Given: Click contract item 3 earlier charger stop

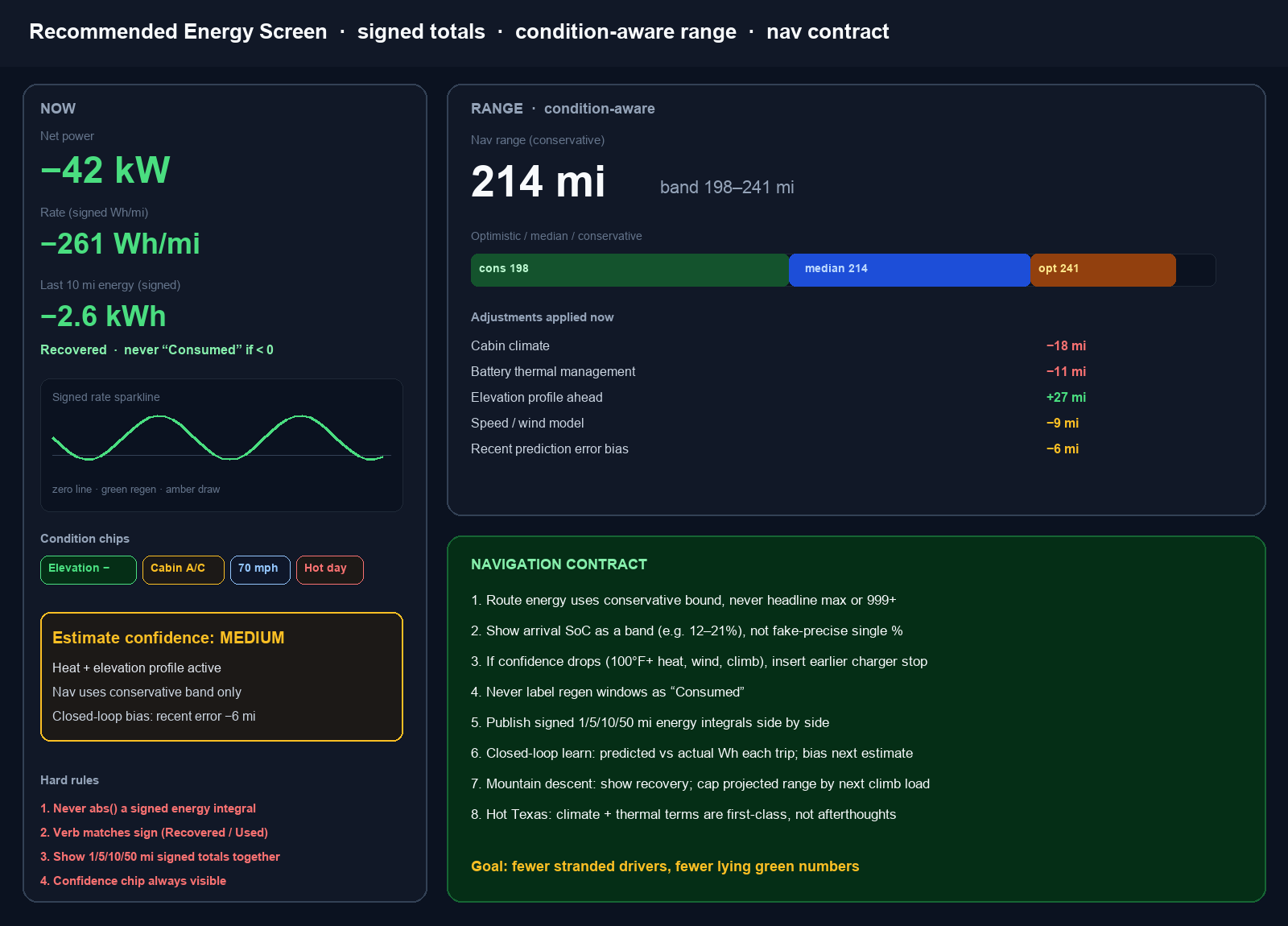Looking at the screenshot, I should (x=700, y=661).
